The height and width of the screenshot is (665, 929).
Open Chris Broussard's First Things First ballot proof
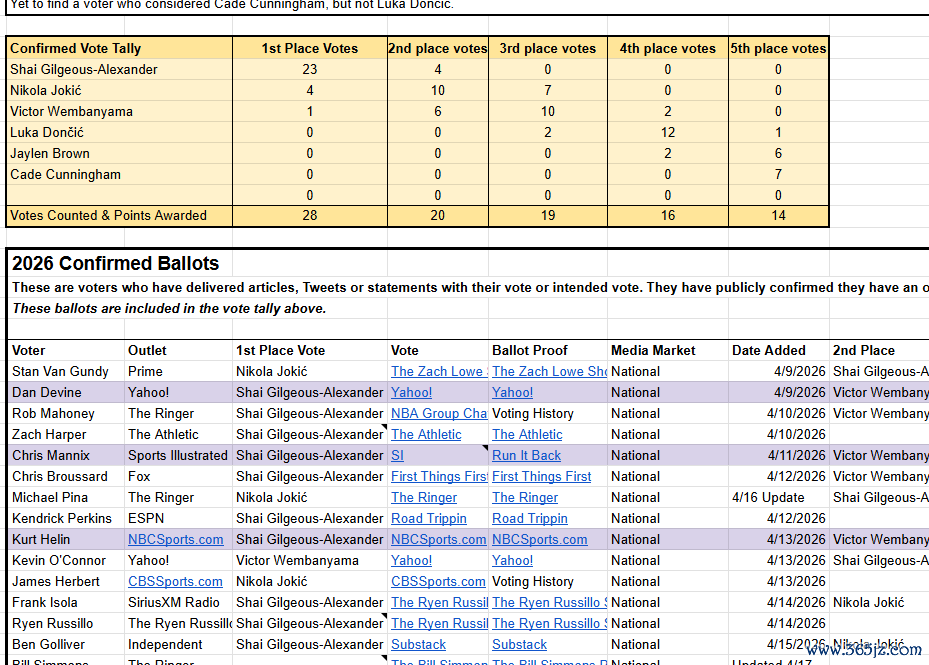click(x=541, y=476)
